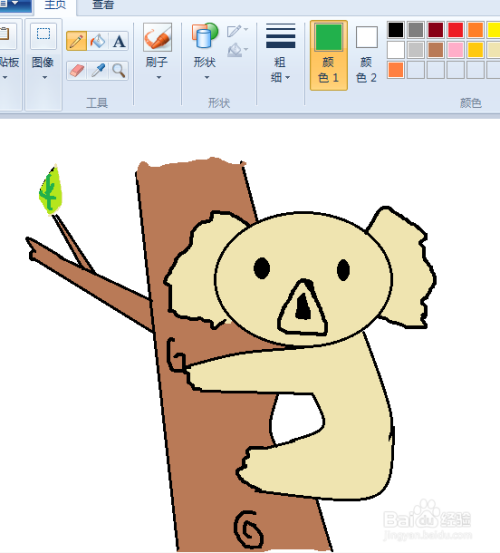Expand the Shapes (形状) dropdown arrow
The width and height of the screenshot is (500, 553).
pos(207,77)
